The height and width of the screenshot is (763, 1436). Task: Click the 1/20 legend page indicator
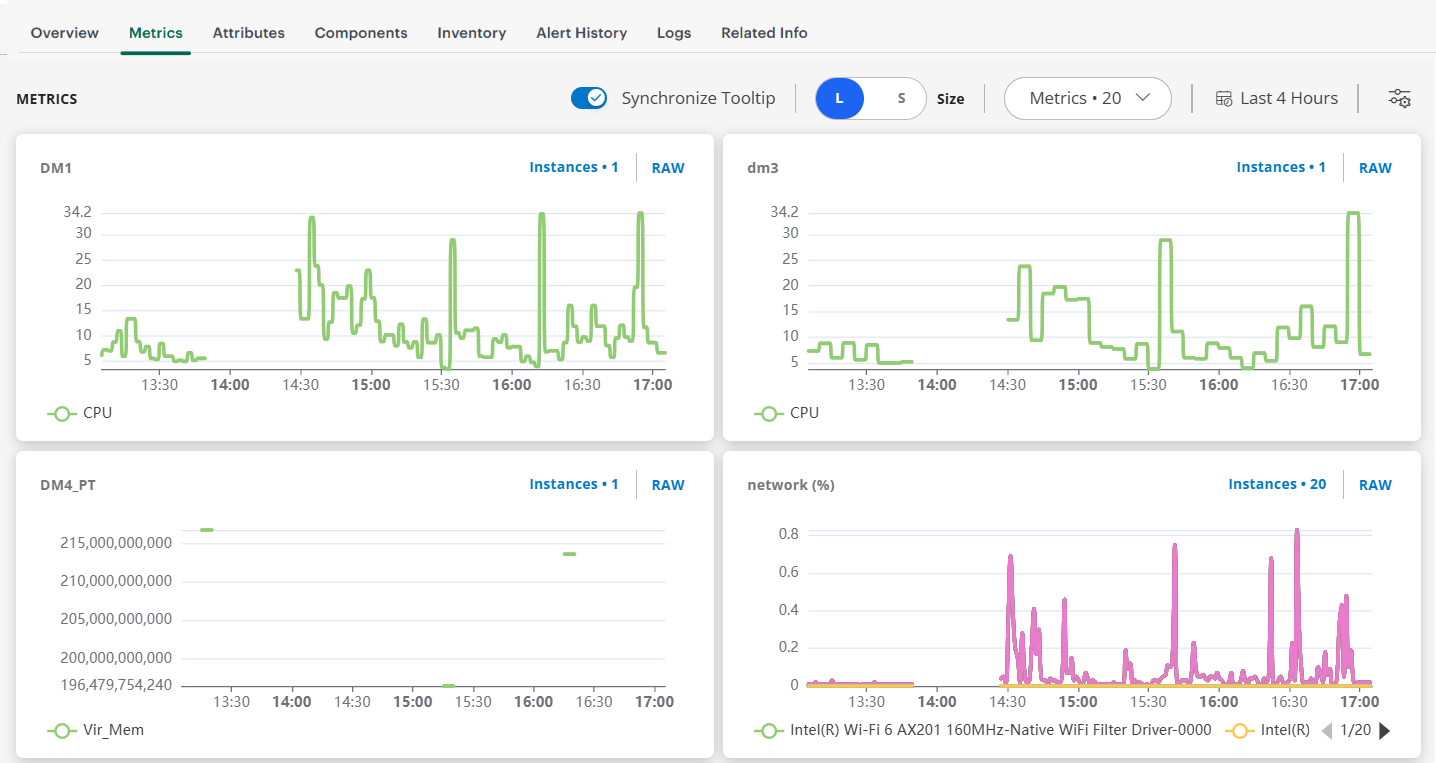point(1355,730)
